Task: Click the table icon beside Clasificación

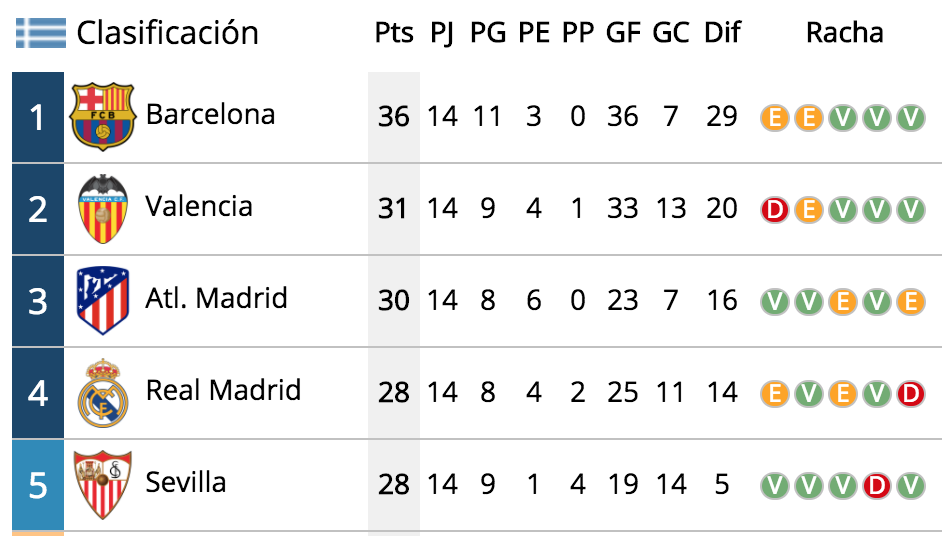Action: (41, 33)
